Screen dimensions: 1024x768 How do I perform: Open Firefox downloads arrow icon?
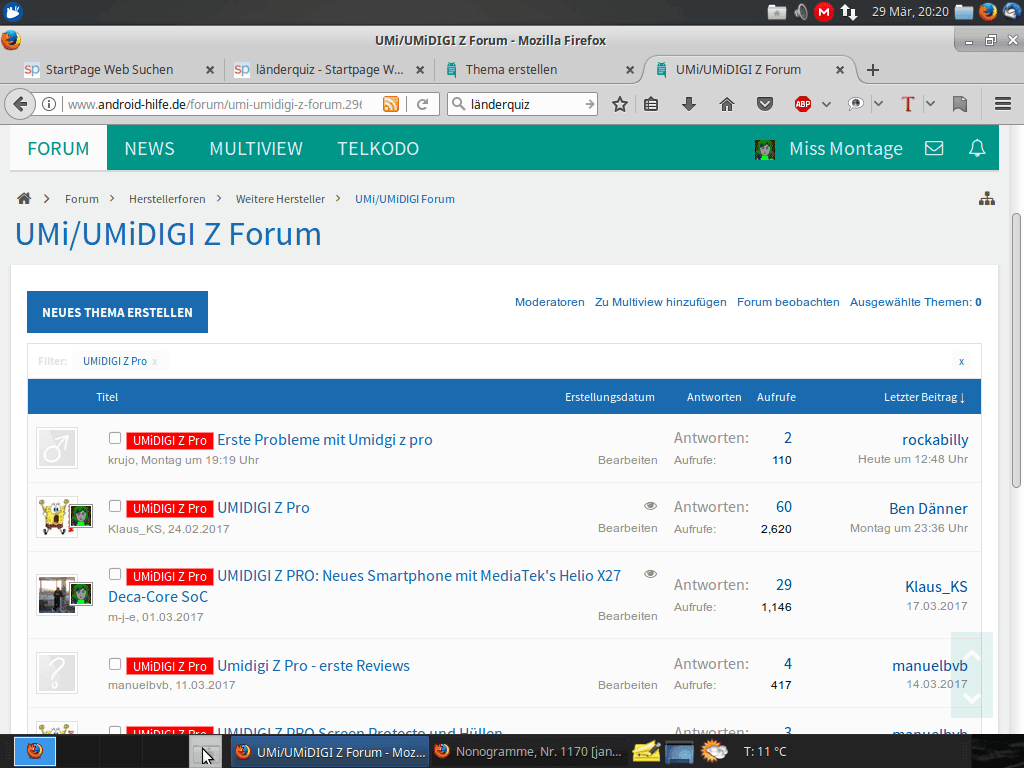click(689, 104)
